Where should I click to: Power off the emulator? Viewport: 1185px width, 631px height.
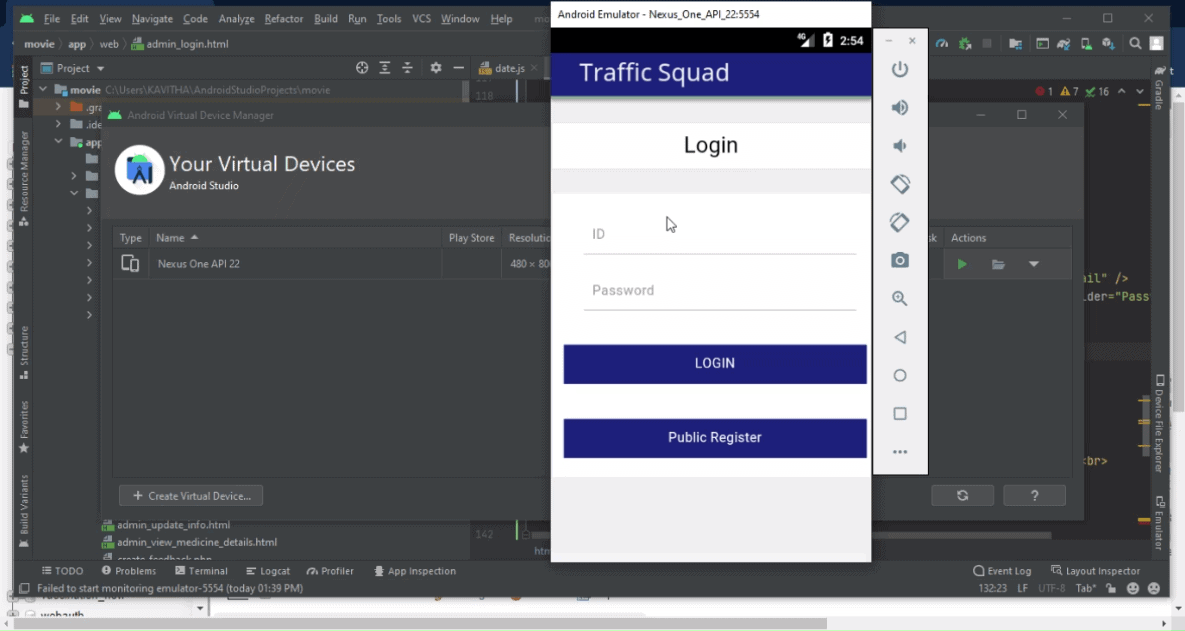(x=899, y=69)
